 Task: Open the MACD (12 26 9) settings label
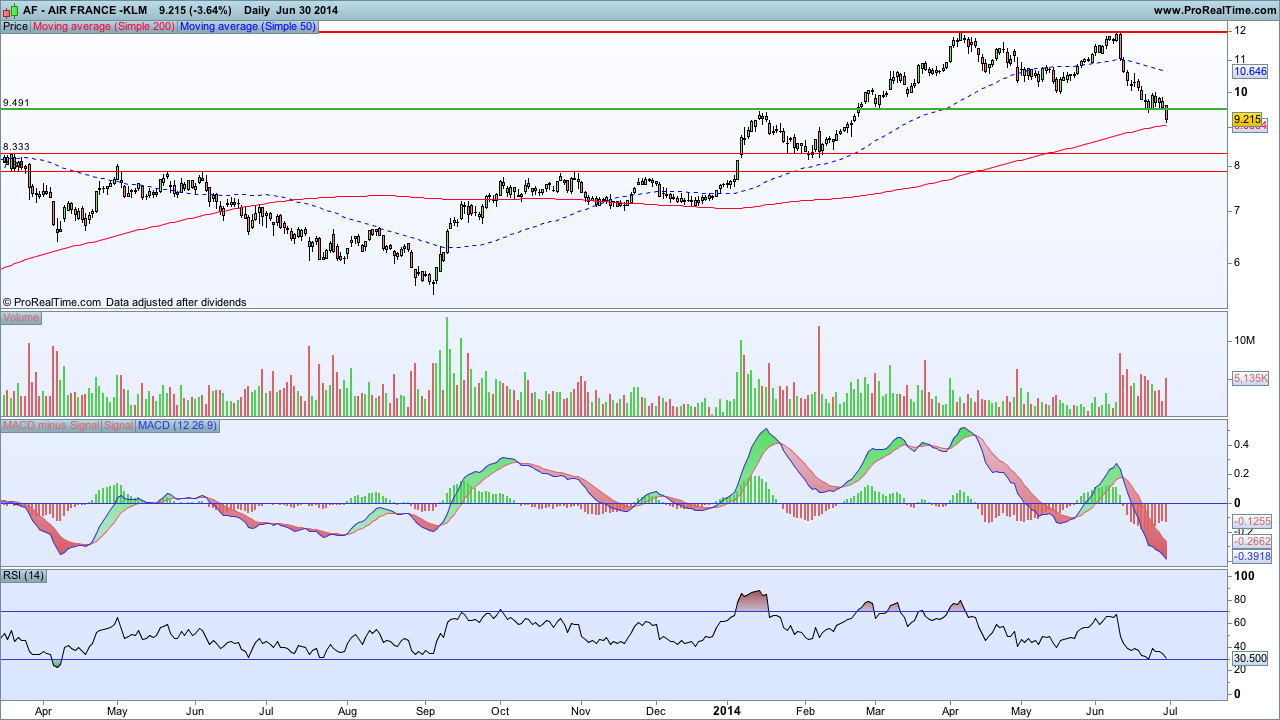(178, 426)
